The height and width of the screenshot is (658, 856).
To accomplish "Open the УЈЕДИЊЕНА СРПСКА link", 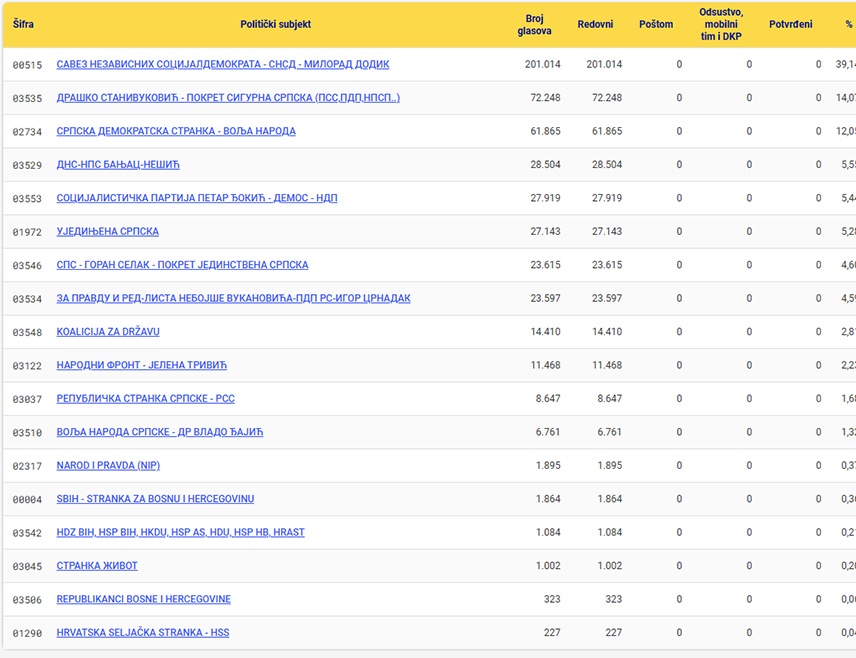I will [108, 232].
